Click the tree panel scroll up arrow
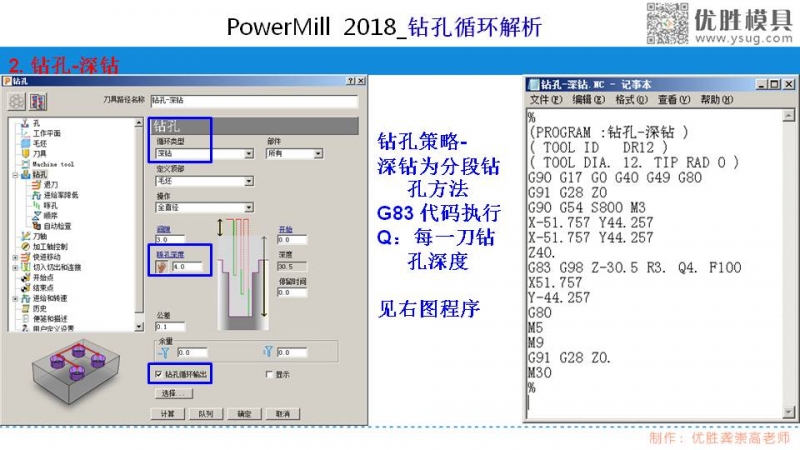The image size is (800, 450). pos(139,123)
